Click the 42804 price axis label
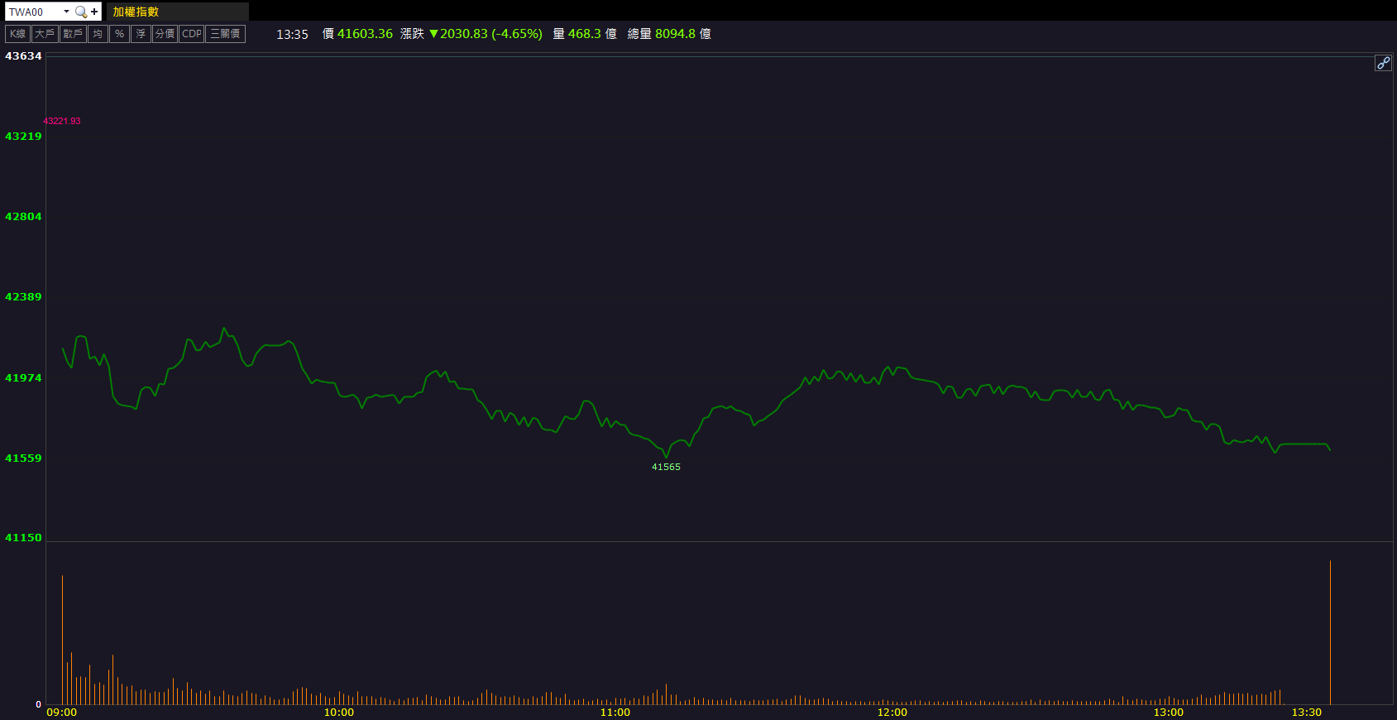The width and height of the screenshot is (1397, 720). [x=24, y=217]
